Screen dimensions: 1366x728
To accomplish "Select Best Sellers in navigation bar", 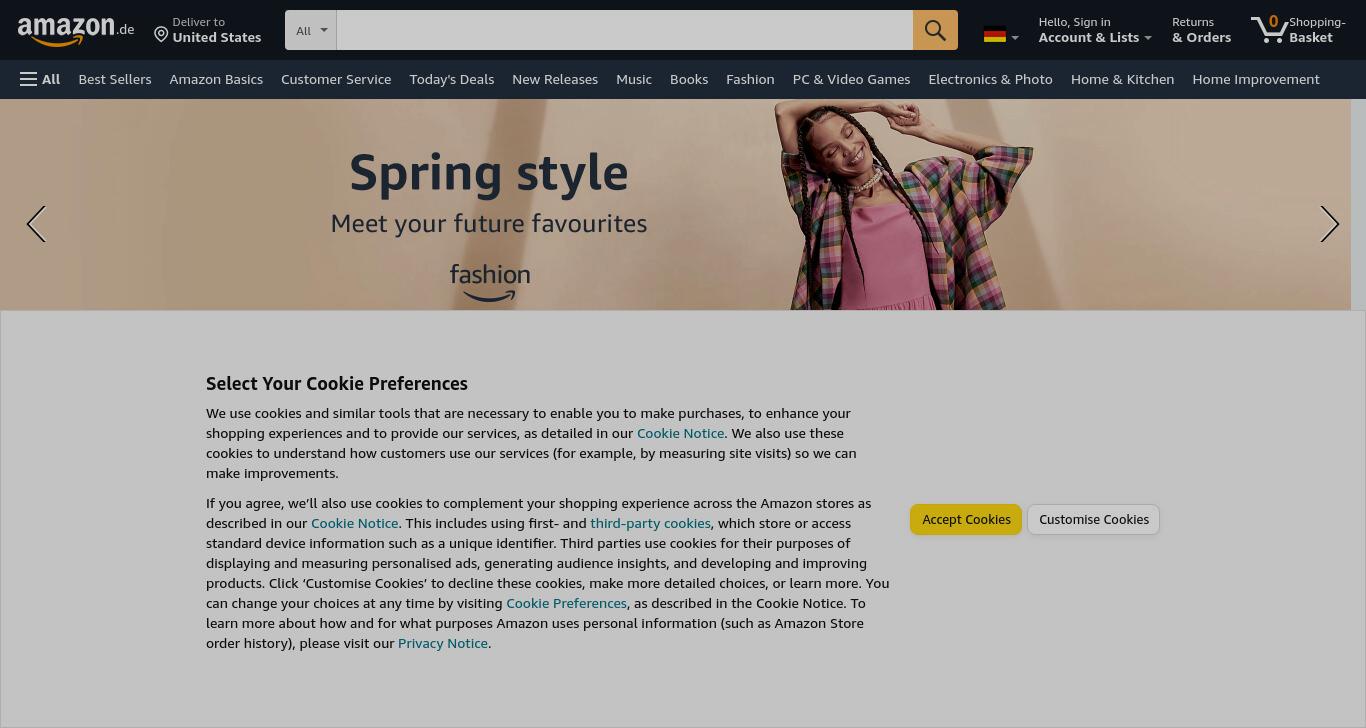I will pyautogui.click(x=115, y=79).
